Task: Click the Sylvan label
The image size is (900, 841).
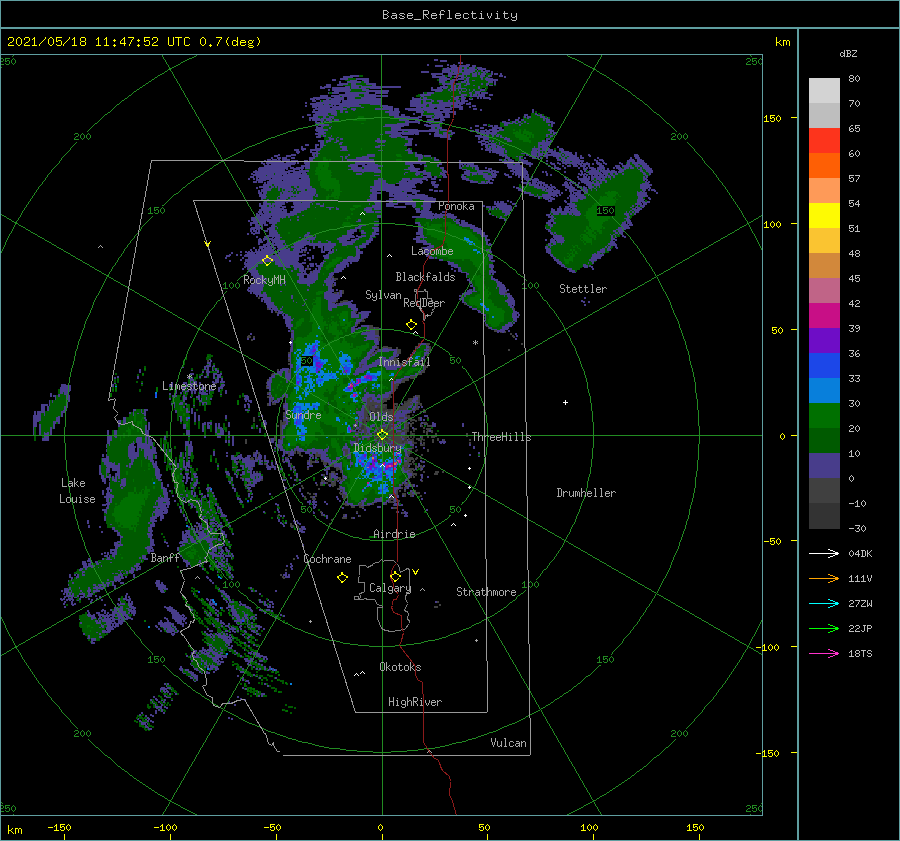Action: [x=383, y=295]
